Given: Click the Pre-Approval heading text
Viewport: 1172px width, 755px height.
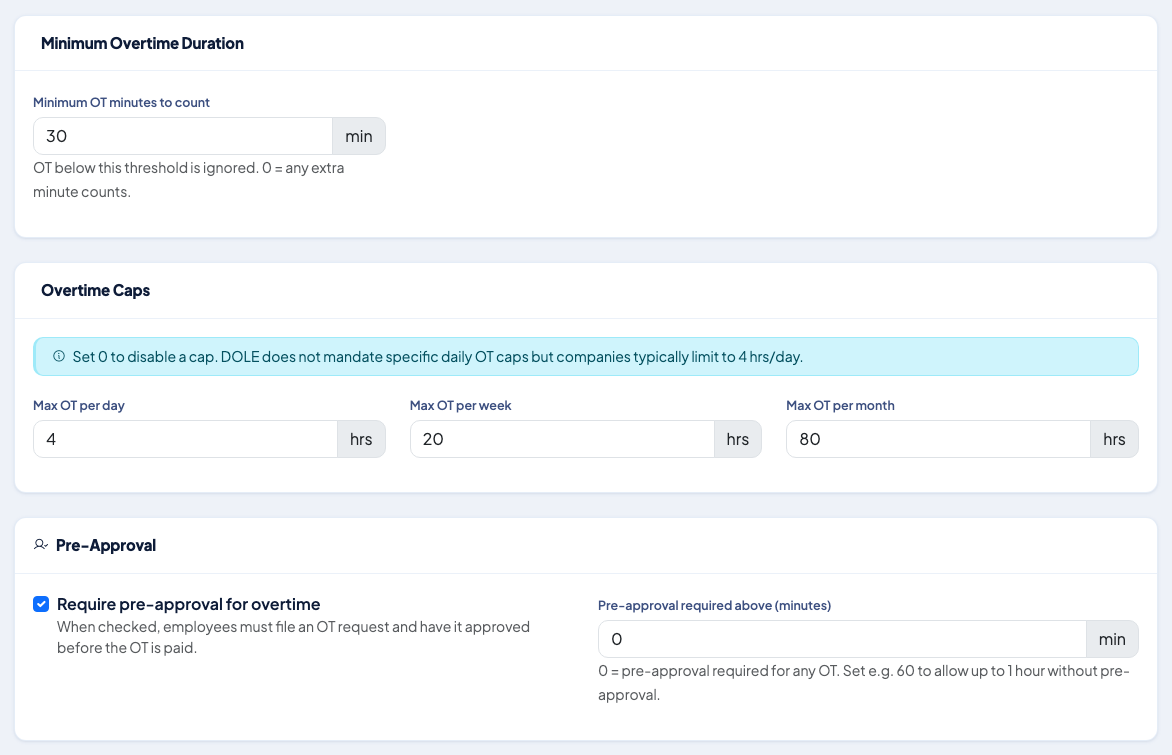Looking at the screenshot, I should (x=106, y=545).
